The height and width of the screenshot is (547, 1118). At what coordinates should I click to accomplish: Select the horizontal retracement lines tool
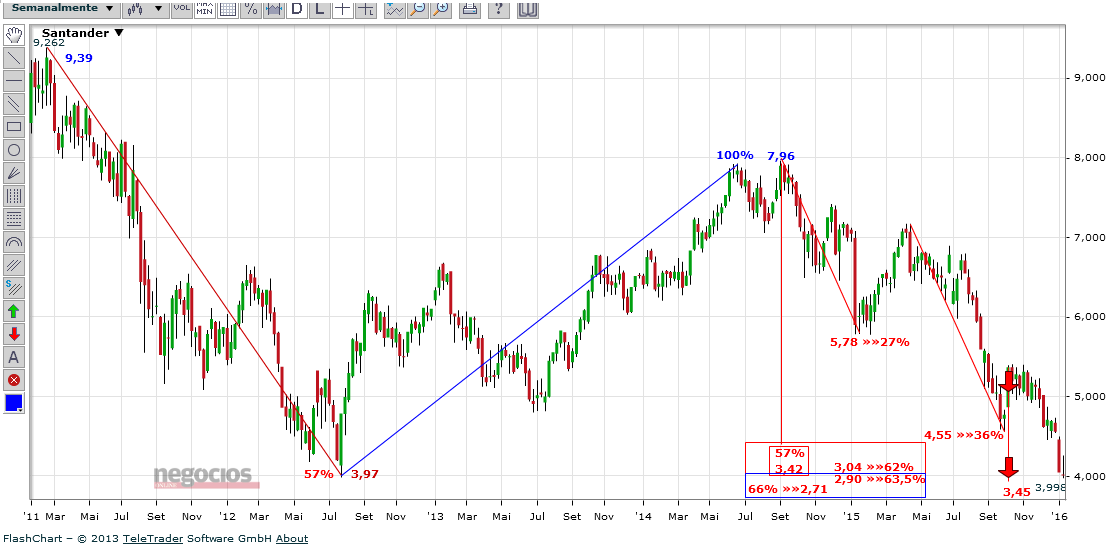click(14, 219)
